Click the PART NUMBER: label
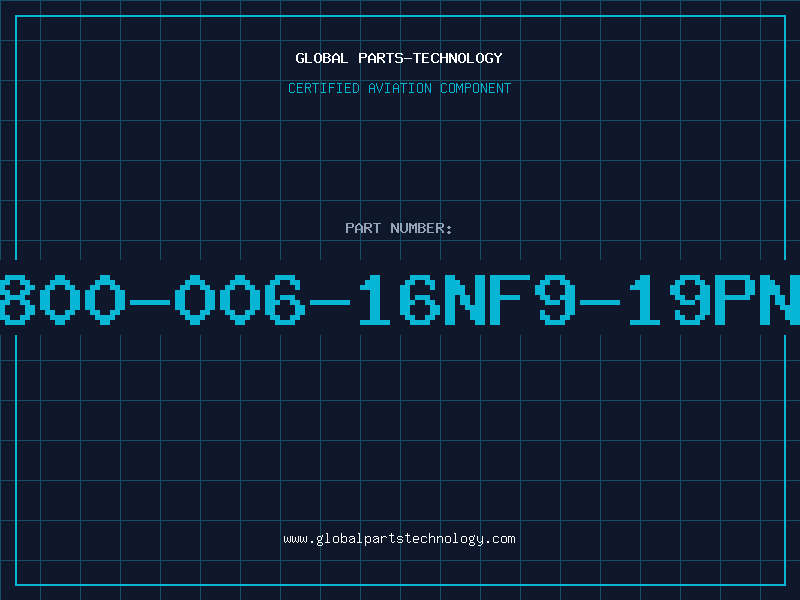Viewport: 800px width, 600px height. [399, 228]
